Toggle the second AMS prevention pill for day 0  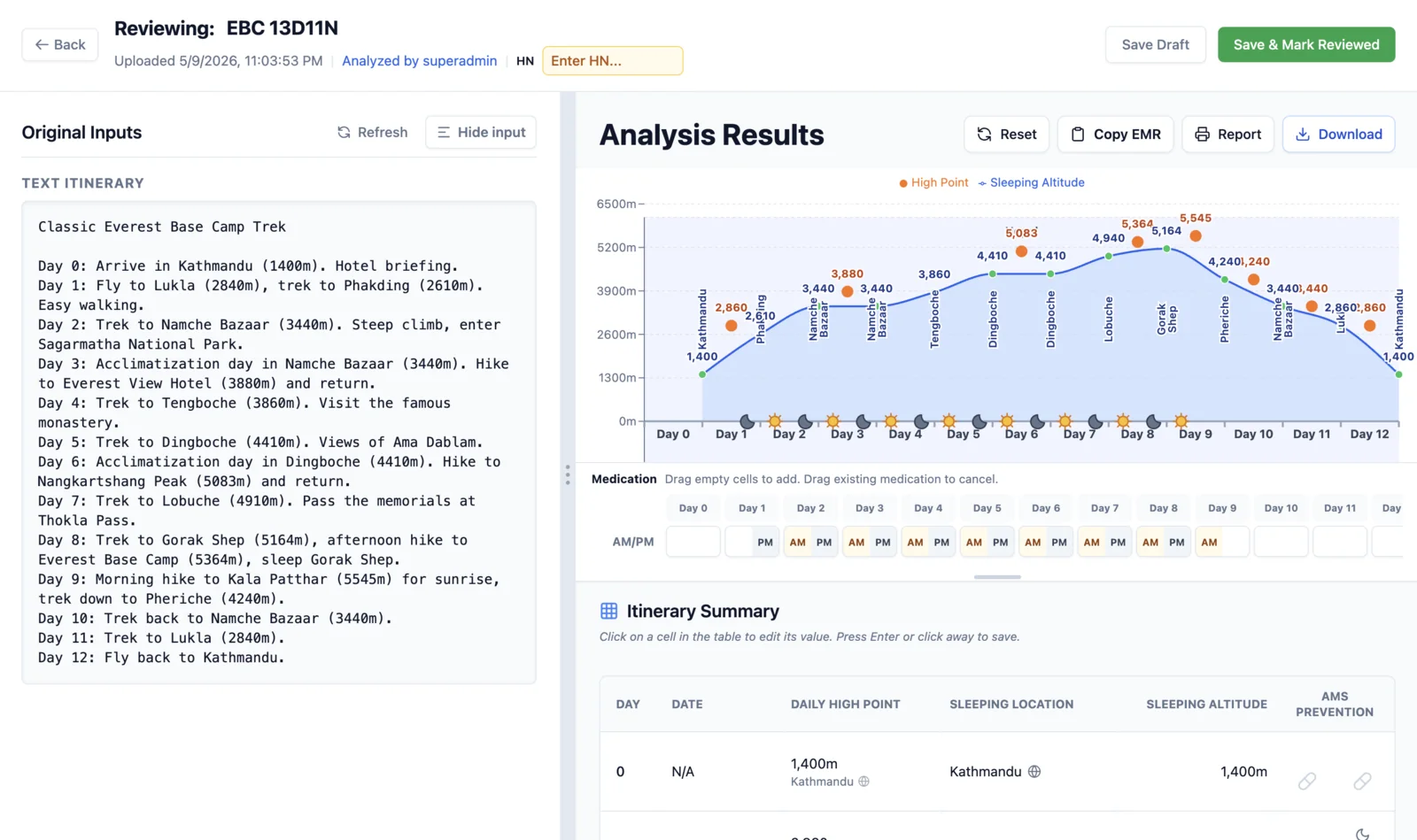(x=1362, y=781)
